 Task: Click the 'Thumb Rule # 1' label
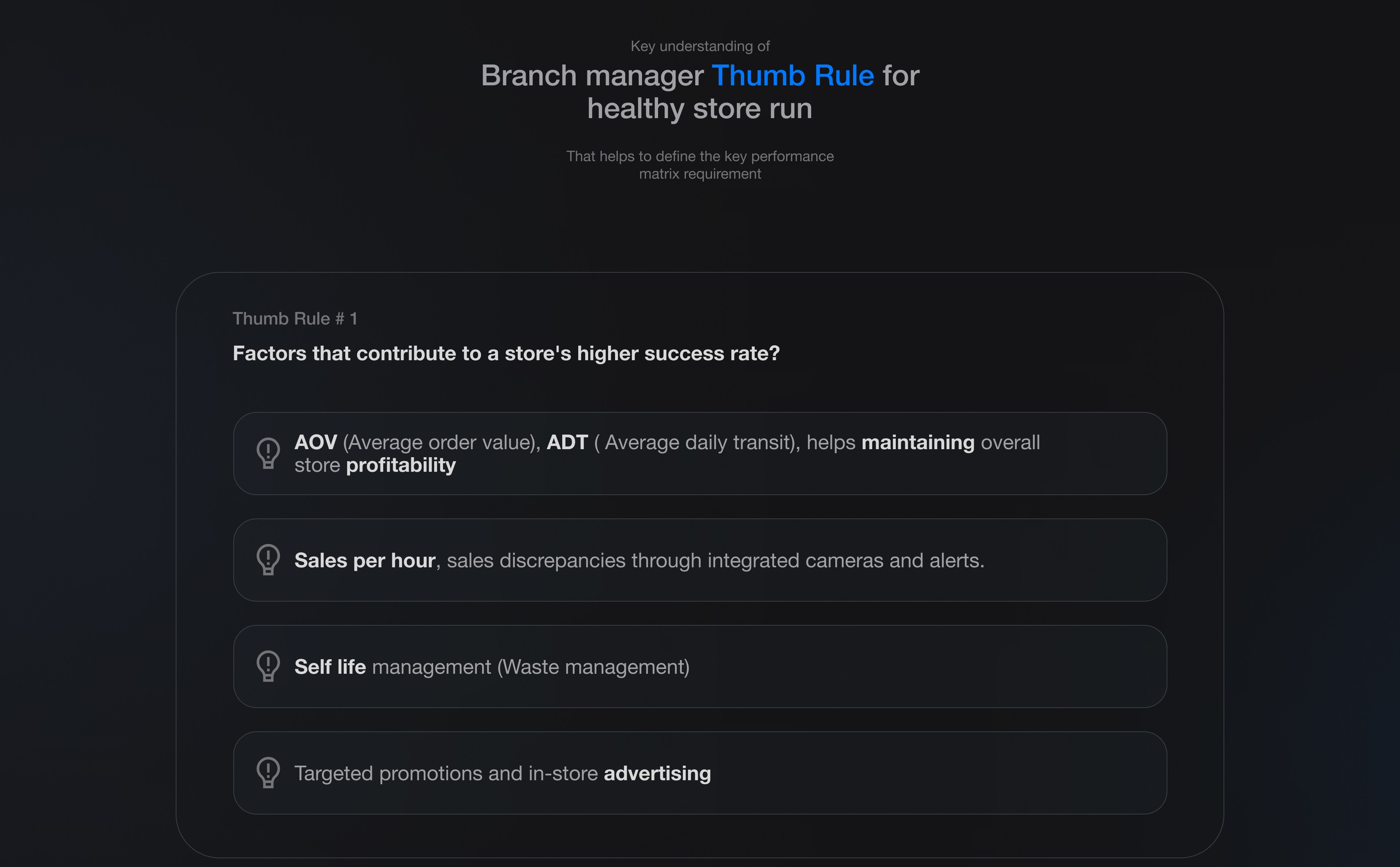[295, 319]
